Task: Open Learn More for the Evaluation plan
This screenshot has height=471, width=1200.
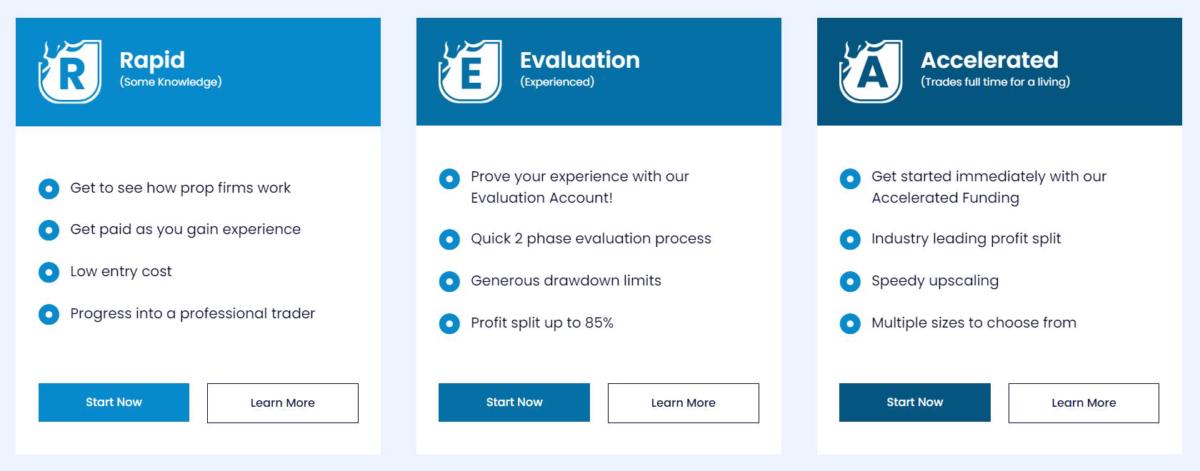Action: tap(683, 403)
